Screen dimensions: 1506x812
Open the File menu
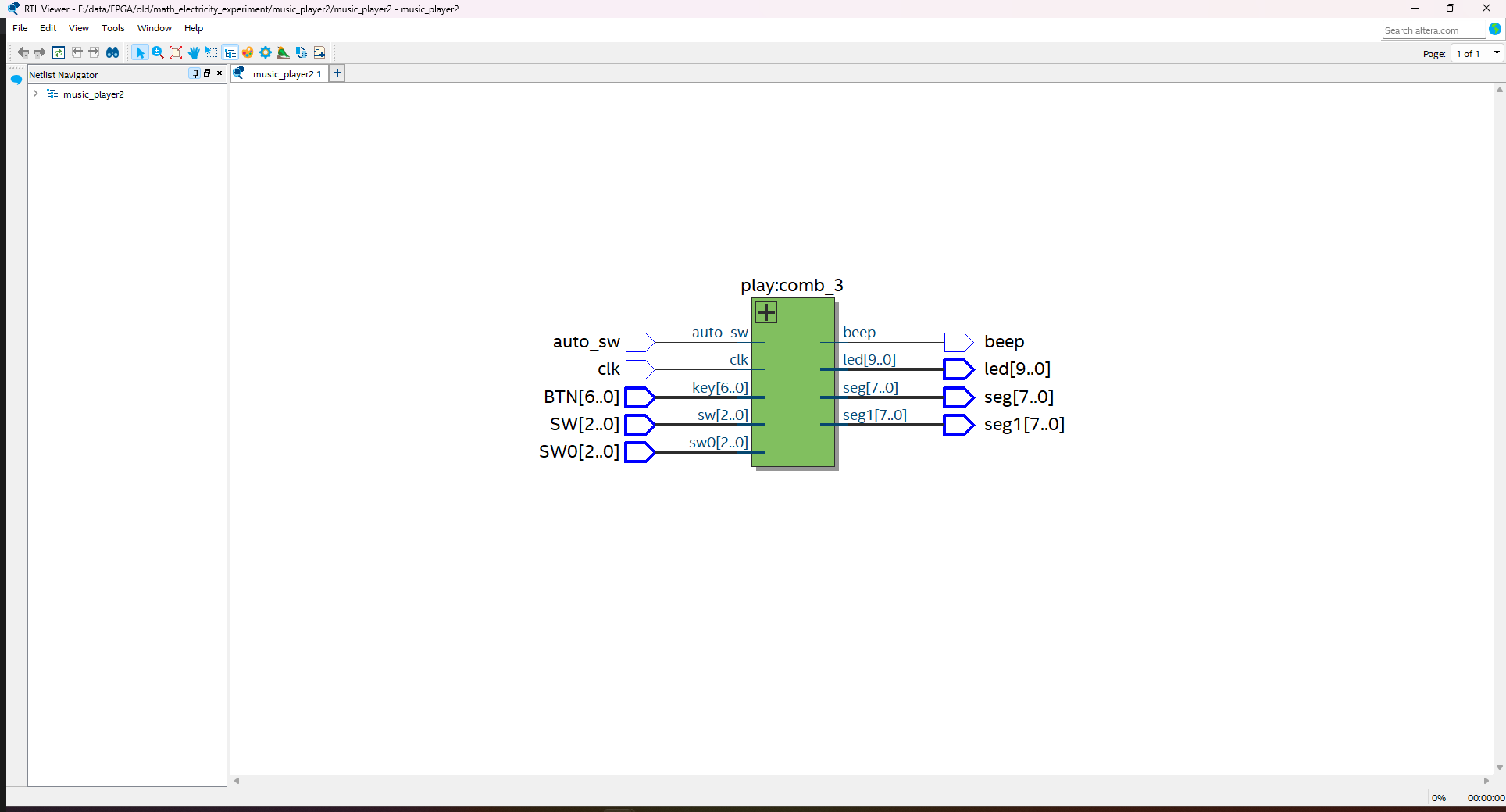coord(20,28)
